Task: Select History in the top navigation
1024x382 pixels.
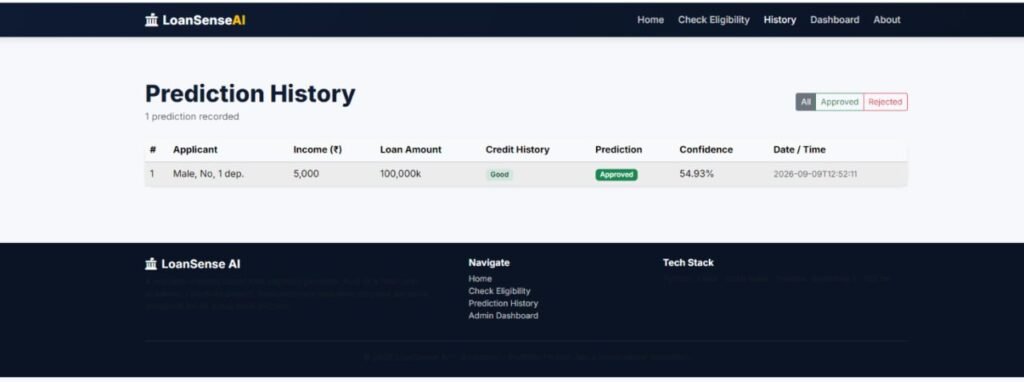Action: point(780,20)
